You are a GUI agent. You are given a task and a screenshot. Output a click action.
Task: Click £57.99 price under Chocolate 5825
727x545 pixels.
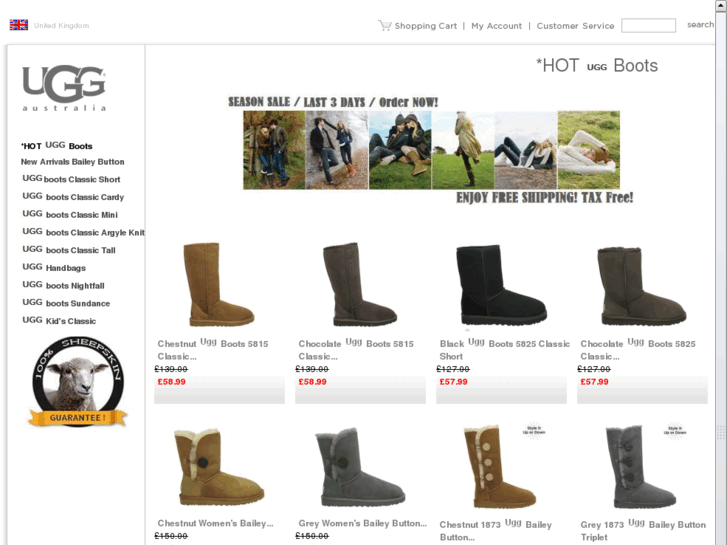point(594,382)
